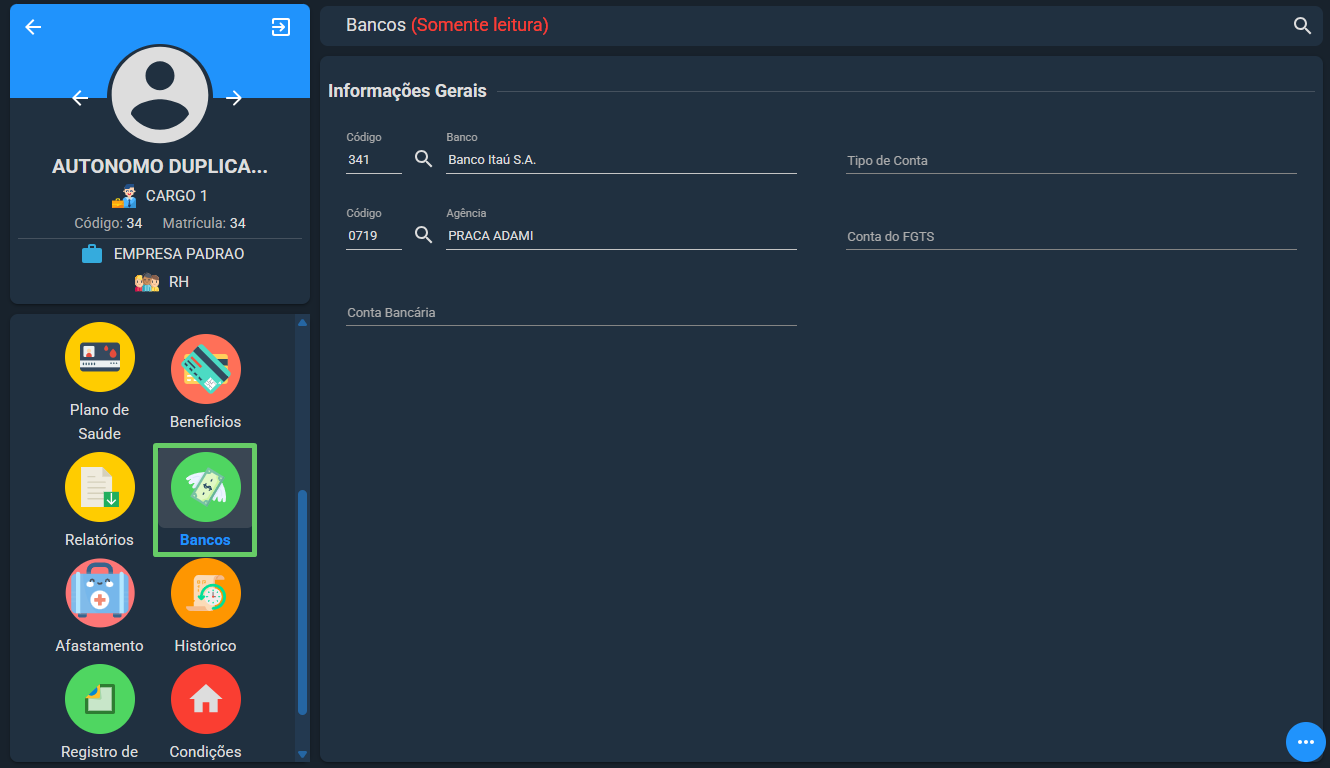The image size is (1330, 768).
Task: Go to previous employee arrow
Action: click(x=81, y=98)
